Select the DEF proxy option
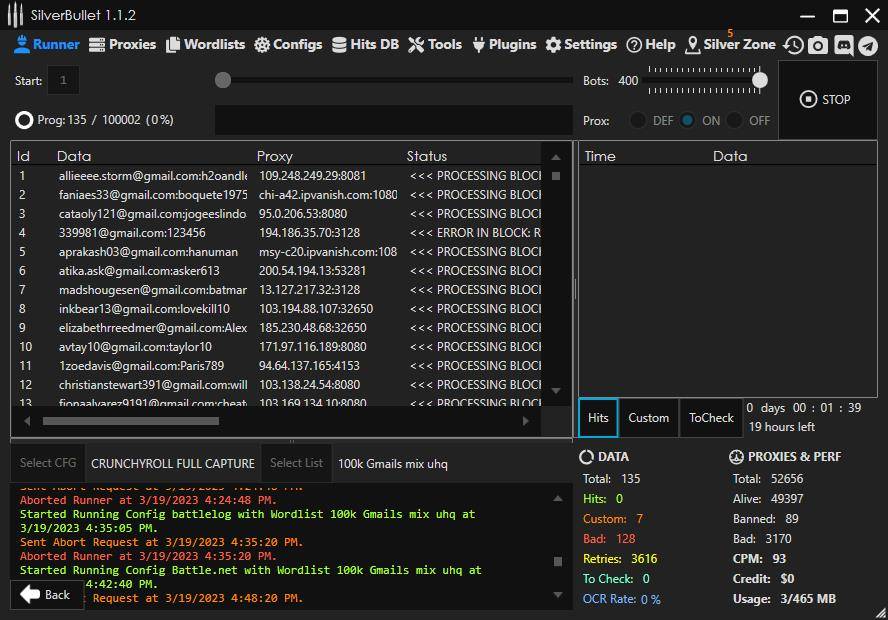This screenshot has height=620, width=888. coord(636,119)
